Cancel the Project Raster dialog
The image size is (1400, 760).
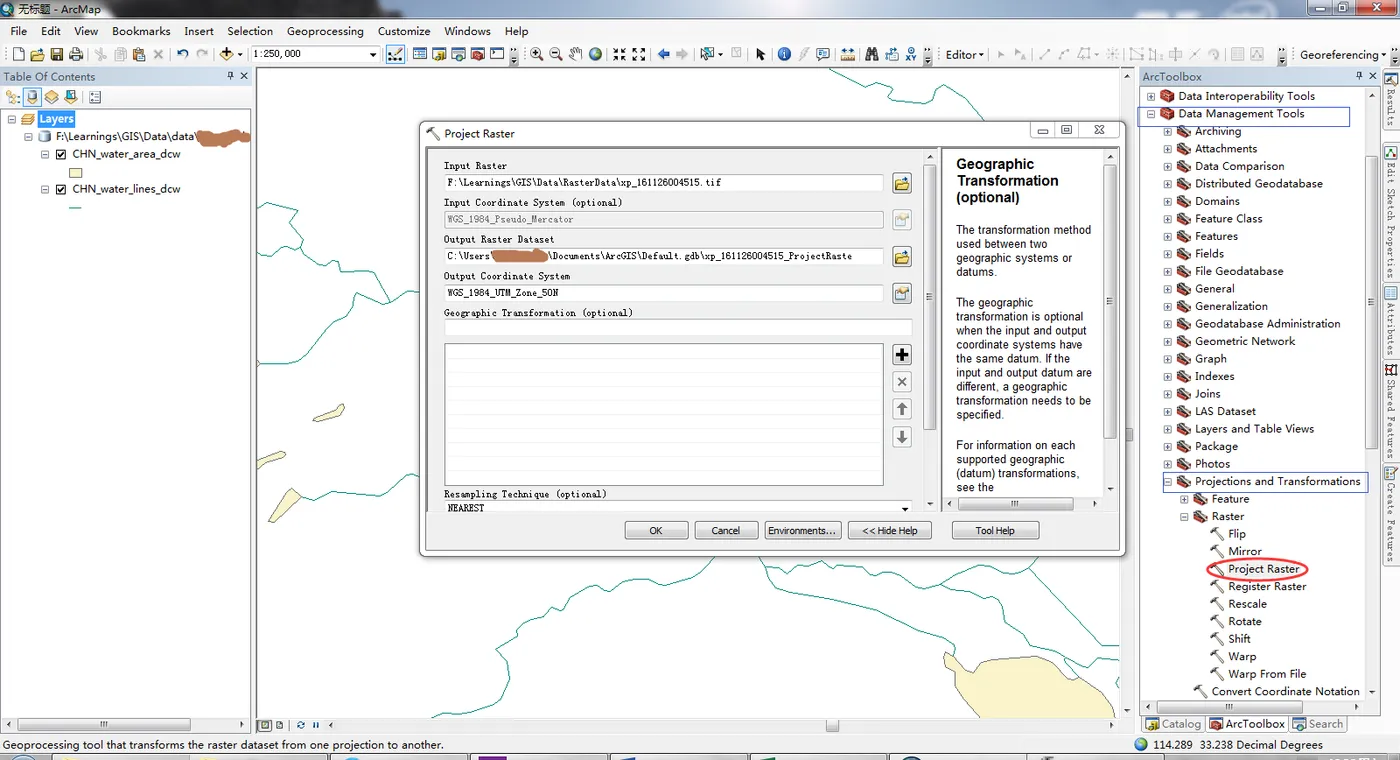pos(726,531)
